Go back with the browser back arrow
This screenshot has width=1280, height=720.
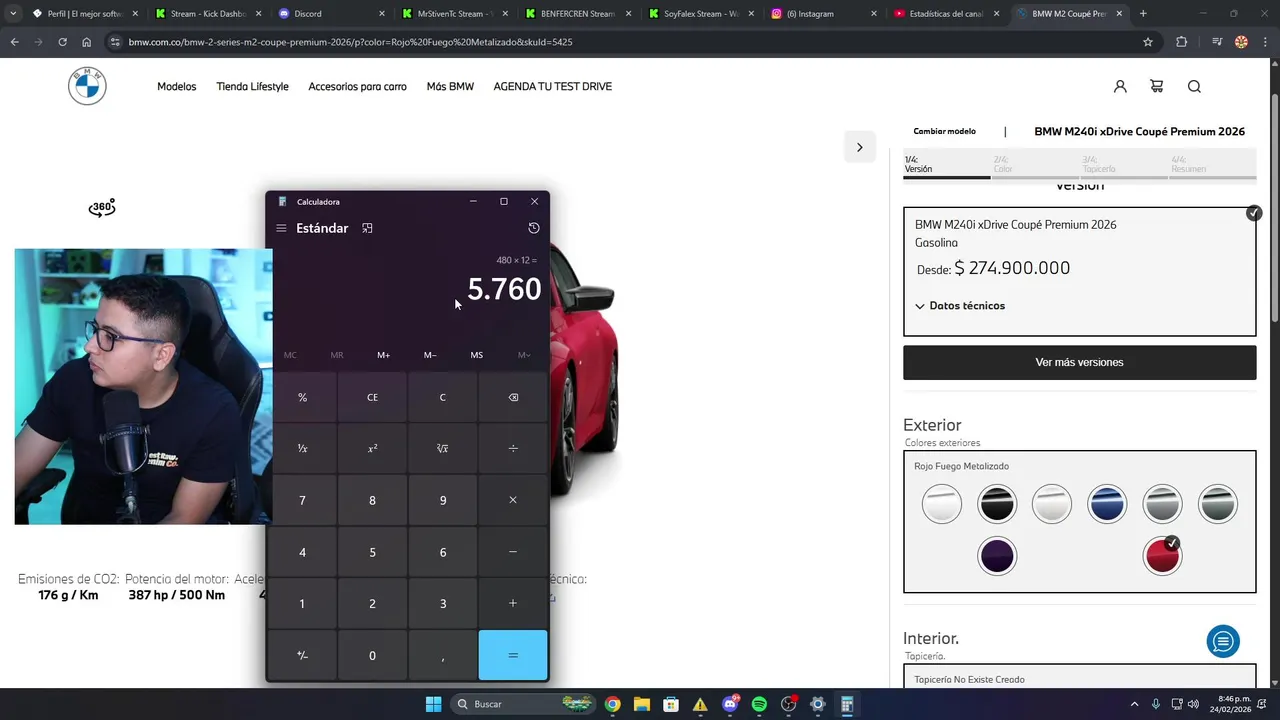coord(14,42)
